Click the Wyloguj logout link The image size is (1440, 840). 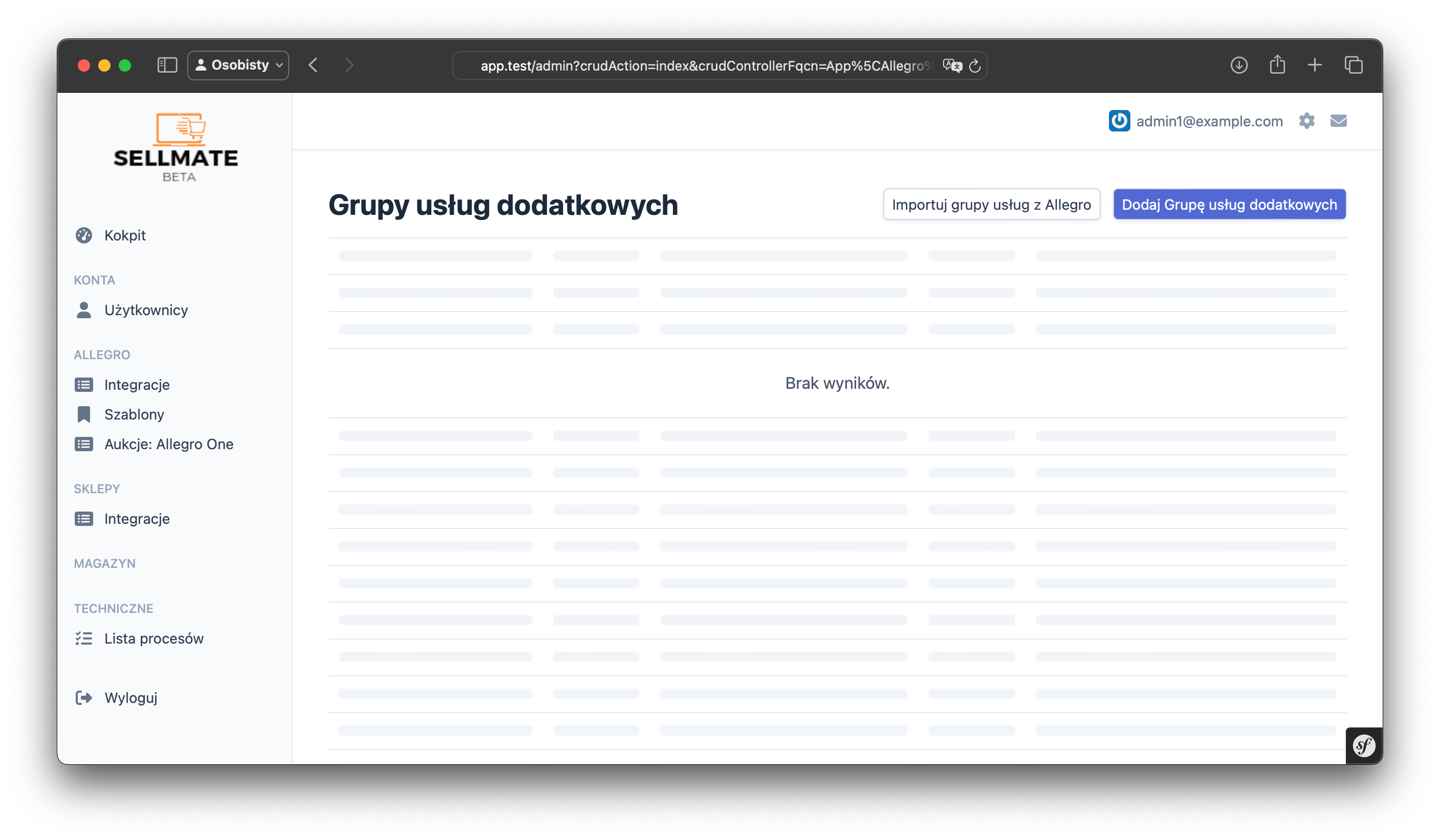click(x=130, y=698)
